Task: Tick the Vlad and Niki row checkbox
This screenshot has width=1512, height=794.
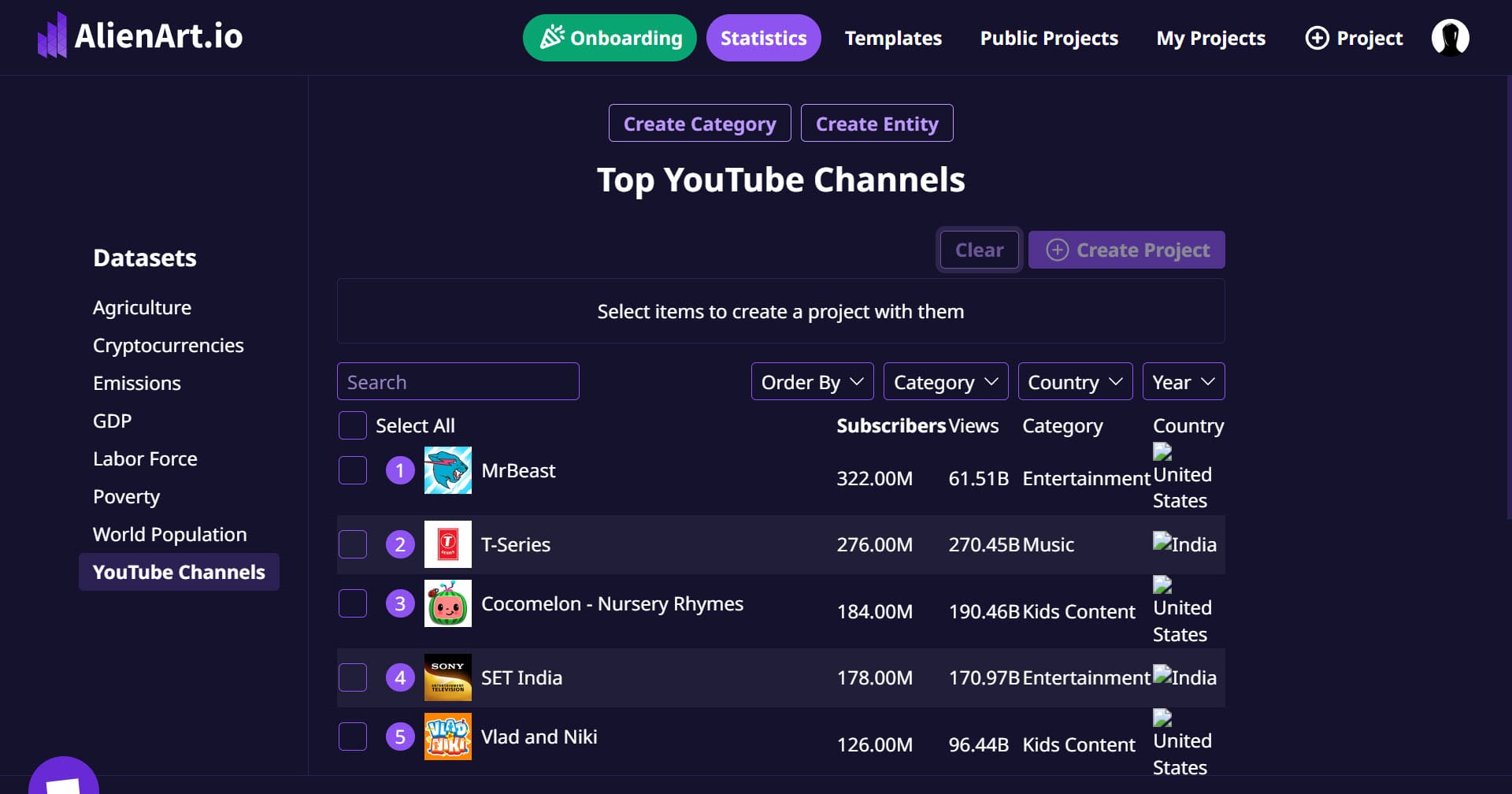Action: [x=353, y=736]
